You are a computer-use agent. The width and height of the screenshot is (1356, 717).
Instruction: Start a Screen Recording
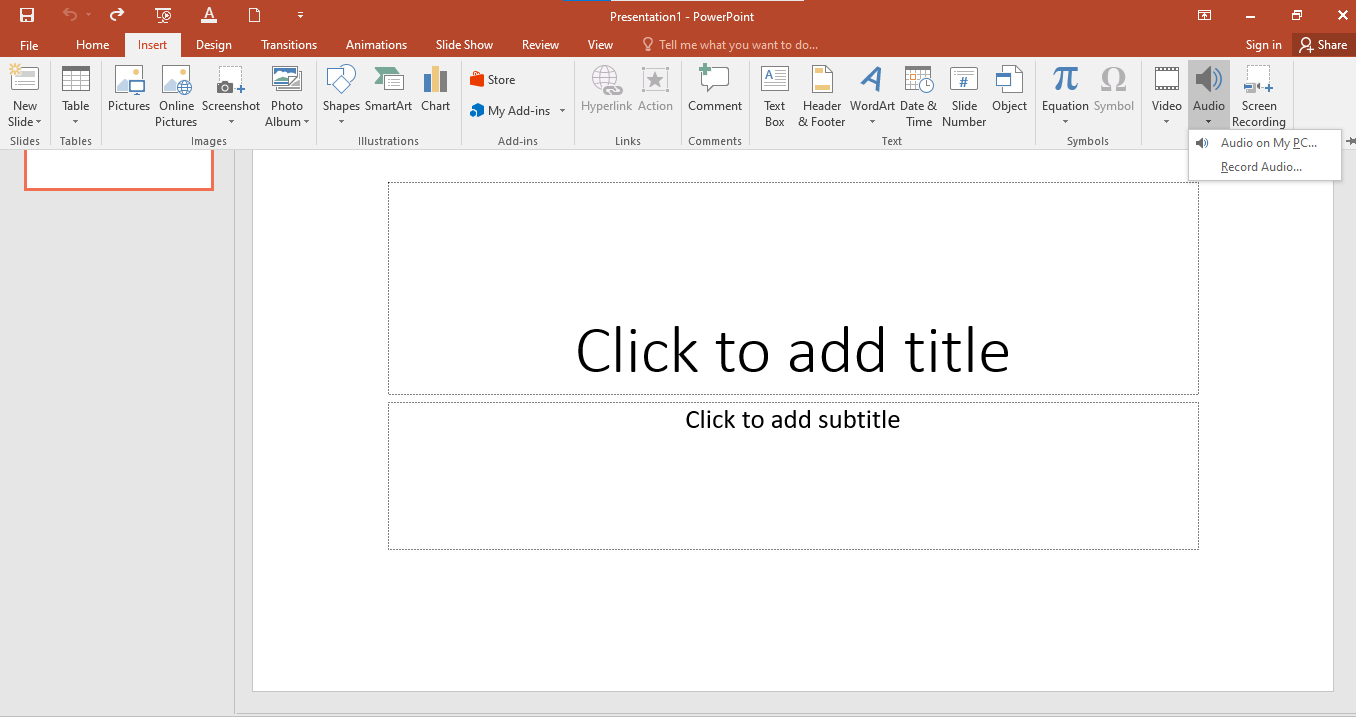pyautogui.click(x=1259, y=96)
